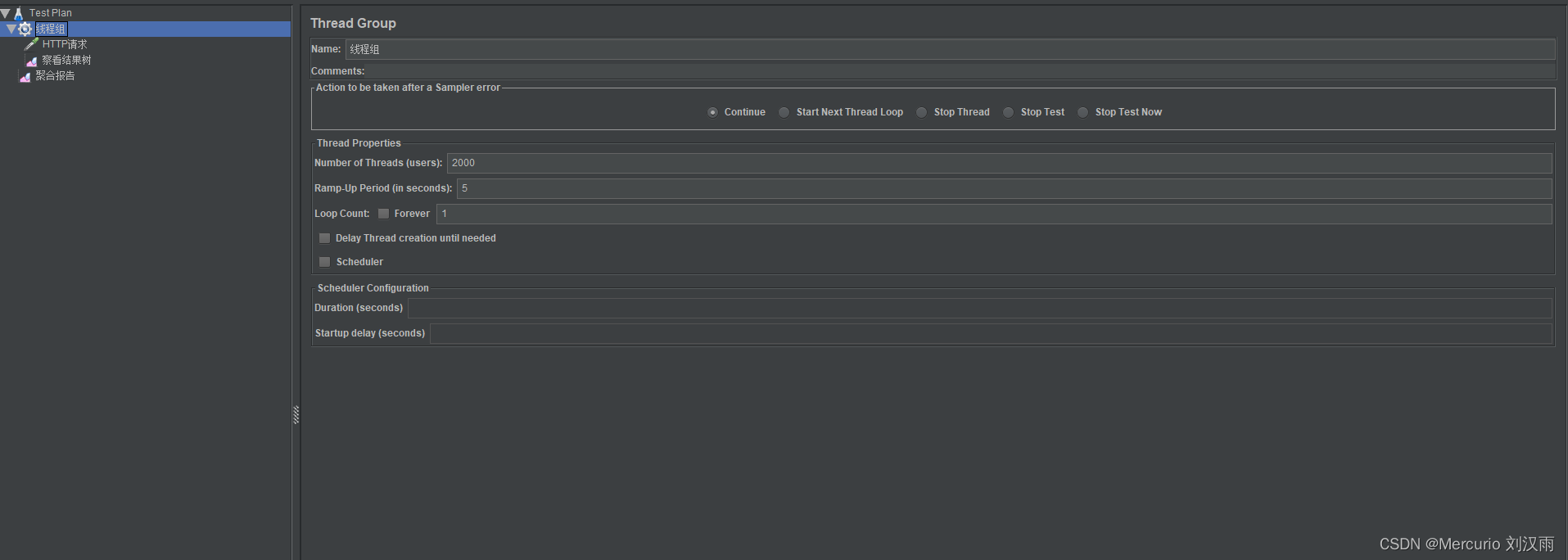Collapse the Test Plan tree node
The height and width of the screenshot is (560, 1568).
5,13
